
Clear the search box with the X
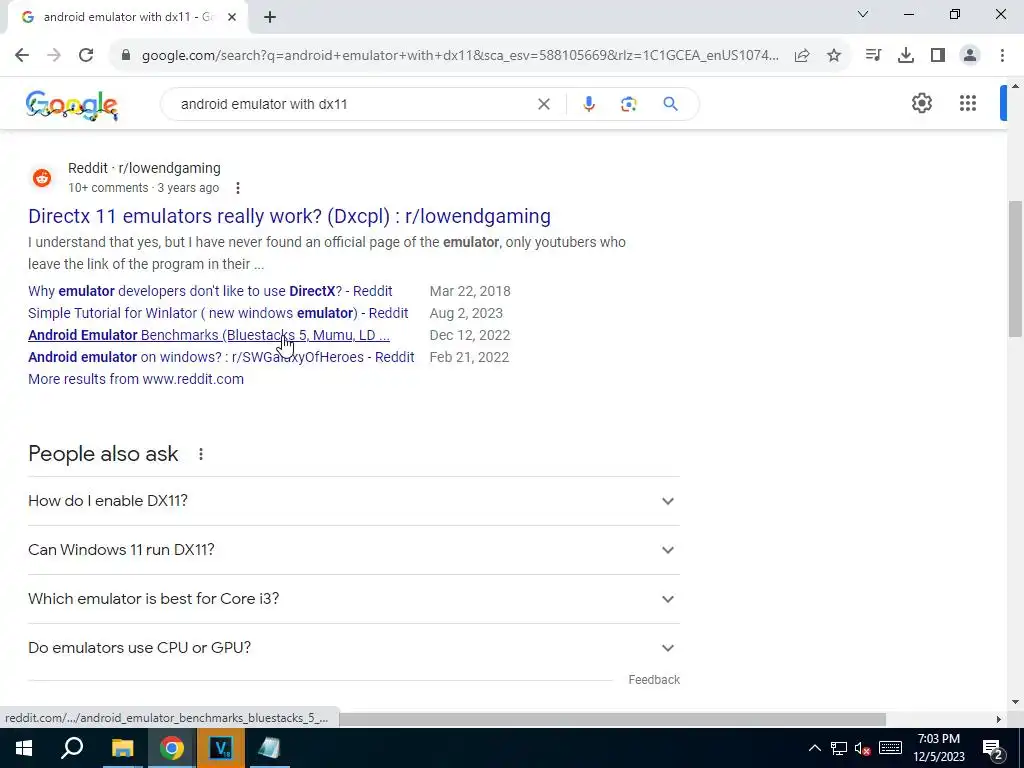coord(543,104)
